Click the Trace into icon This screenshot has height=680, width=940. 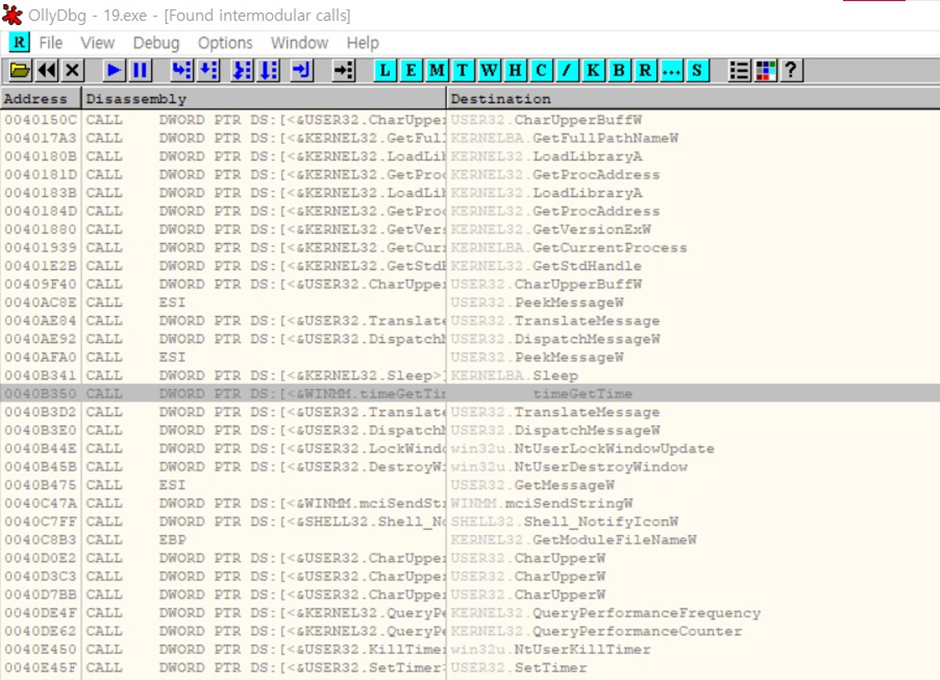click(242, 71)
